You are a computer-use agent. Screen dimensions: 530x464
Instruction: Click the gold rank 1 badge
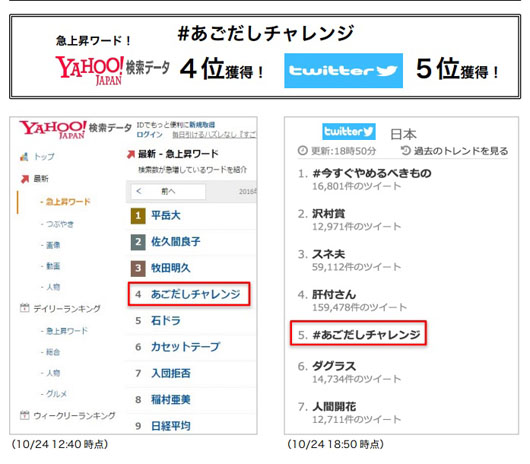(x=138, y=216)
